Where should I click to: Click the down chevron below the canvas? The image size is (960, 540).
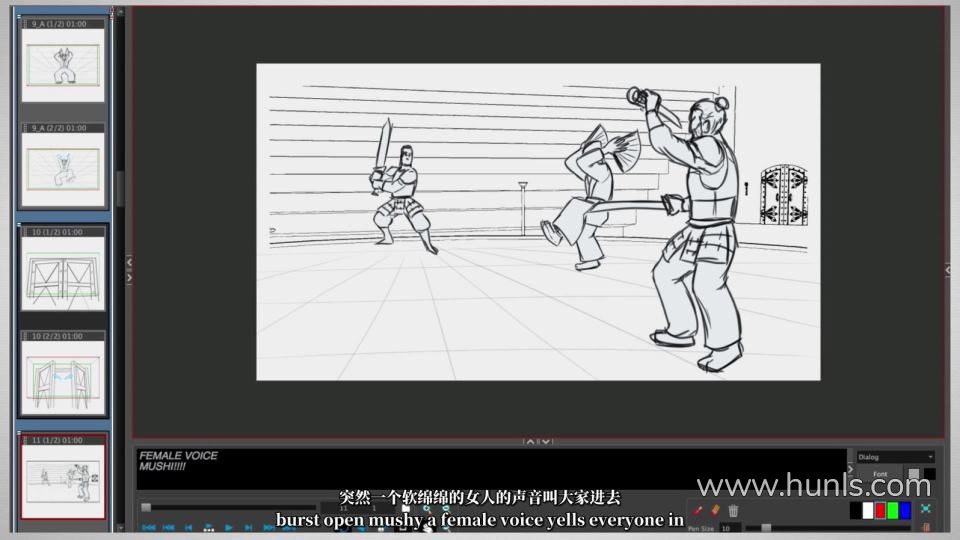[x=546, y=441]
